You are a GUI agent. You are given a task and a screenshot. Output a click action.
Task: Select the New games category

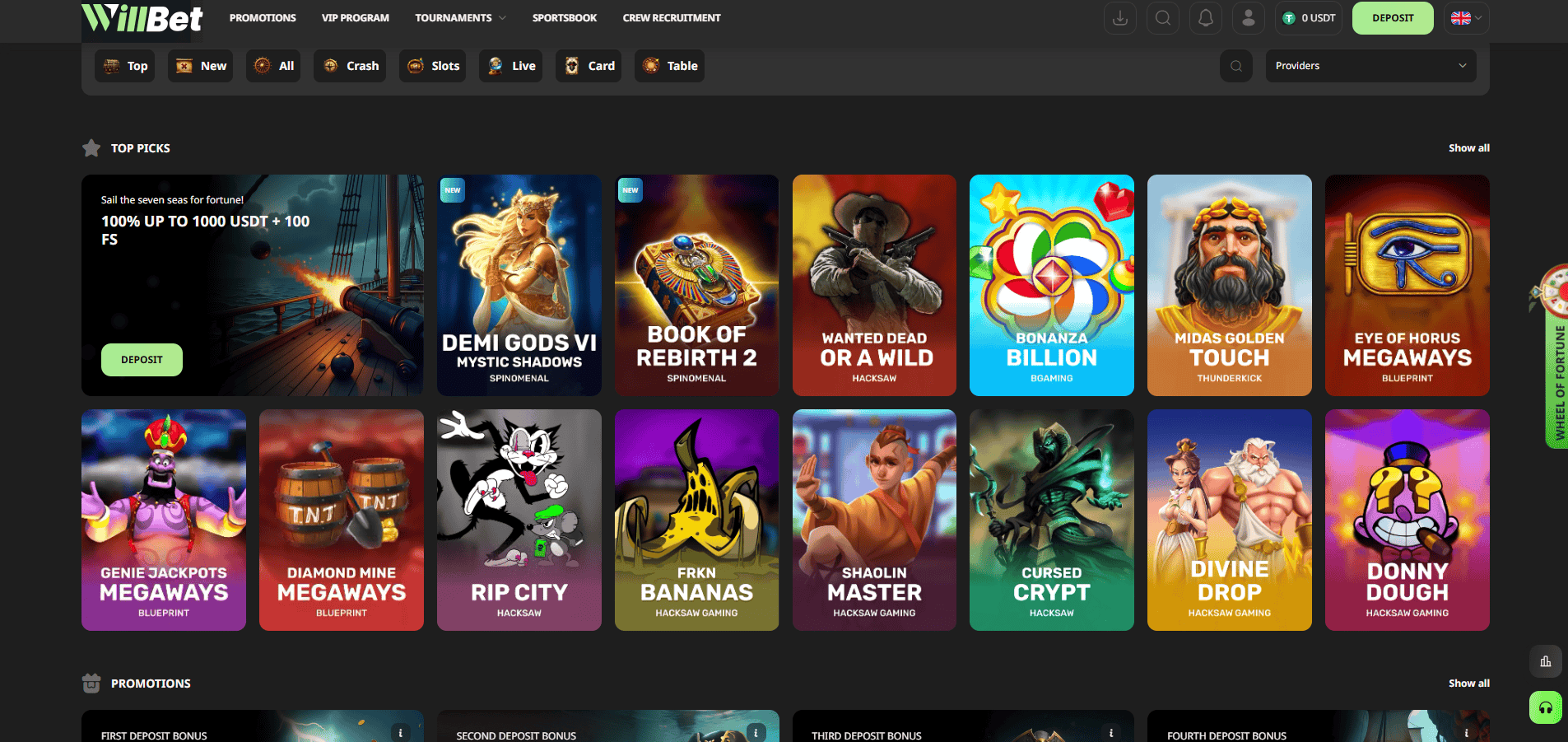200,66
